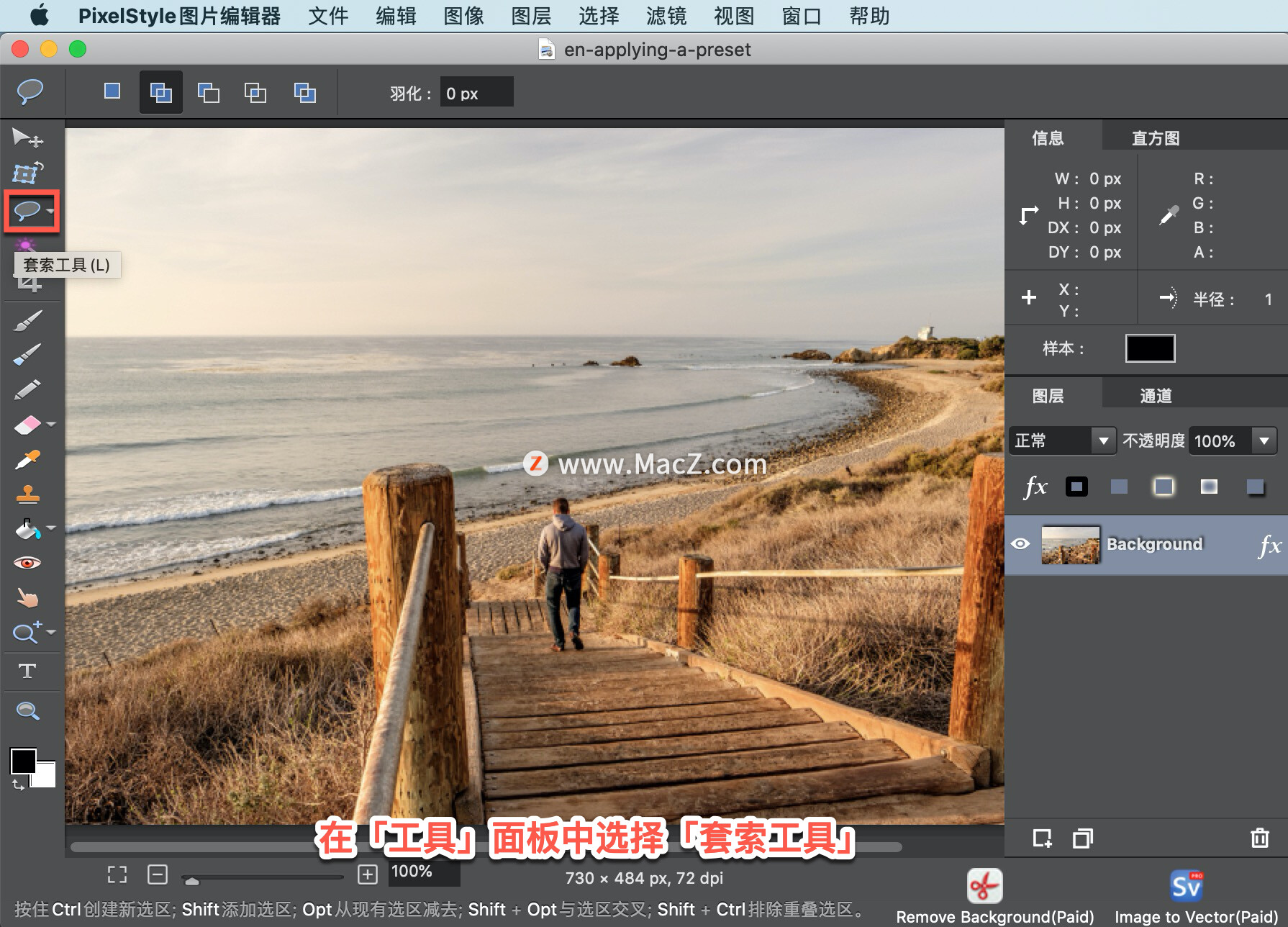Click the 样本 color swatch
This screenshot has width=1288, height=927.
pos(1149,348)
